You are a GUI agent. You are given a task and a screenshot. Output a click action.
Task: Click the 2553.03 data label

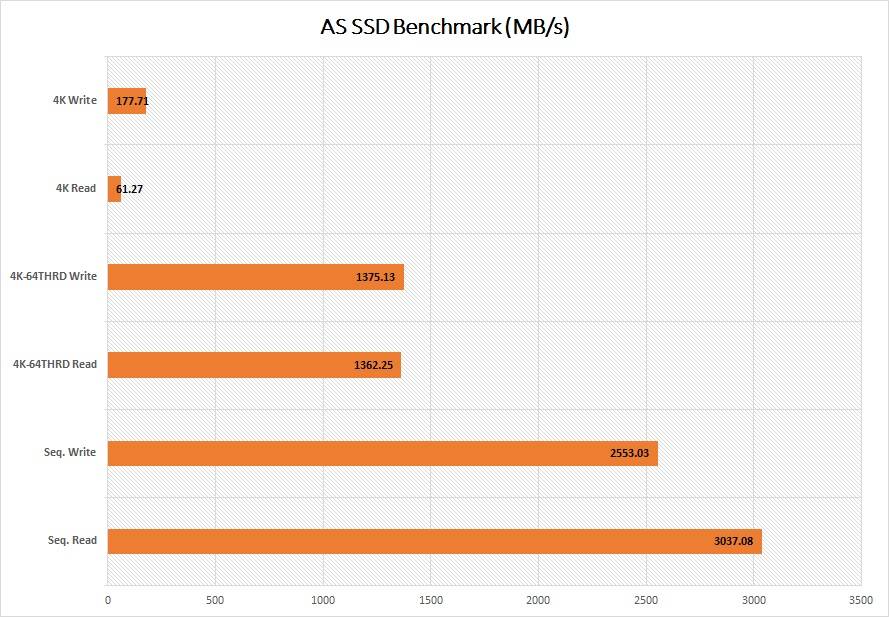coord(629,454)
